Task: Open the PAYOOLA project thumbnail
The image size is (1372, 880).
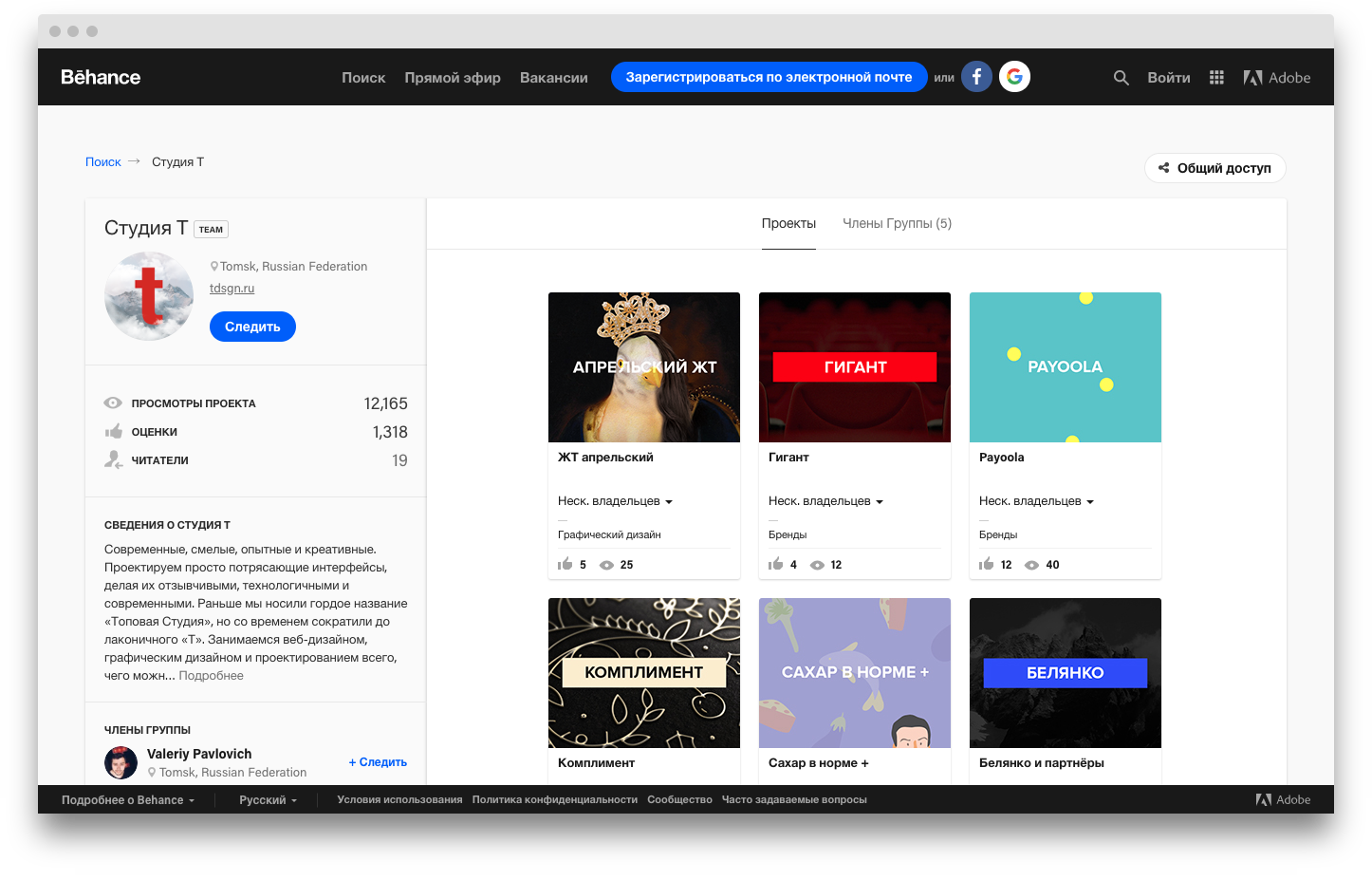Action: pyautogui.click(x=1066, y=367)
